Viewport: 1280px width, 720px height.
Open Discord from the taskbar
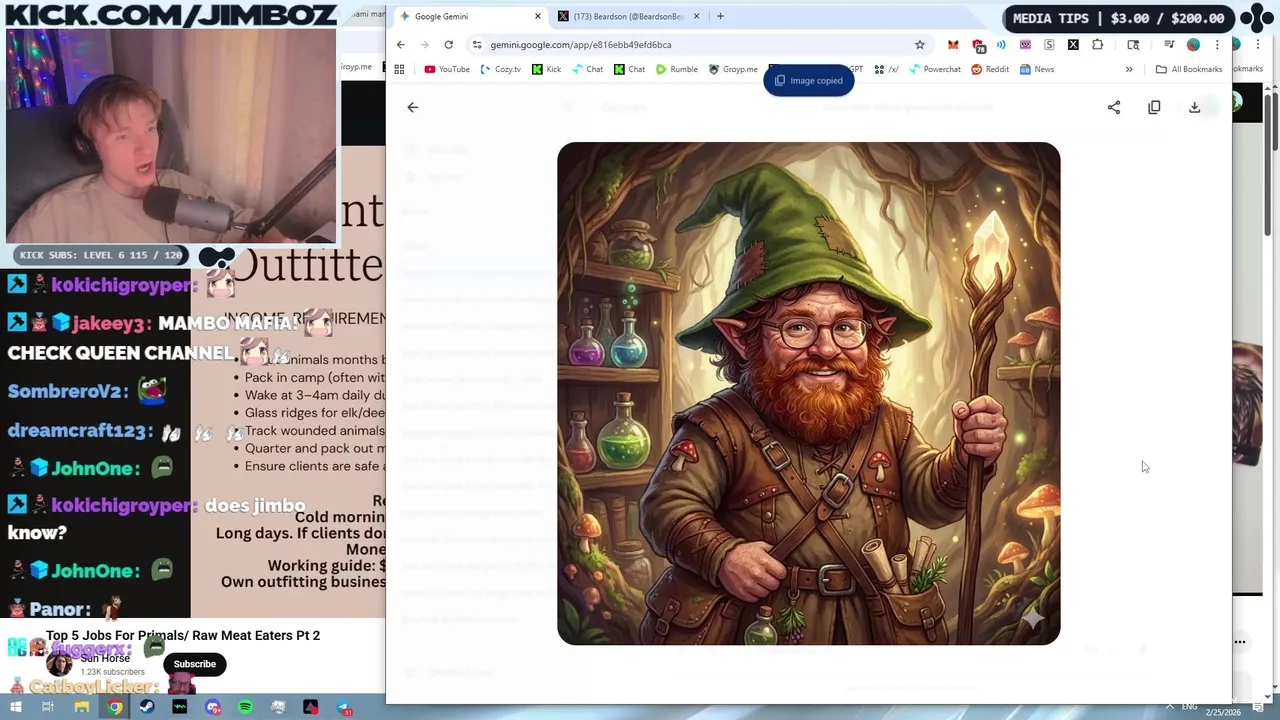coord(212,708)
